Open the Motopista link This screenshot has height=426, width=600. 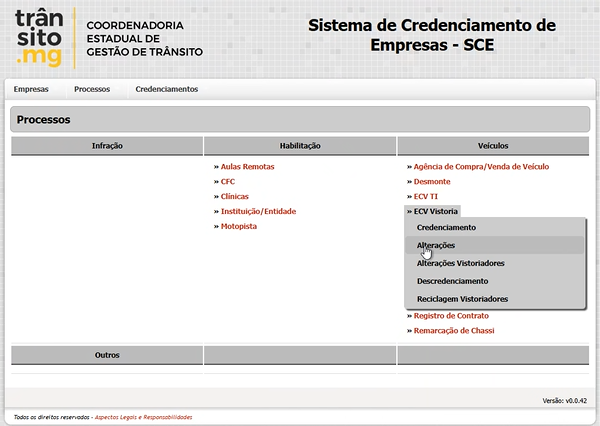point(239,226)
